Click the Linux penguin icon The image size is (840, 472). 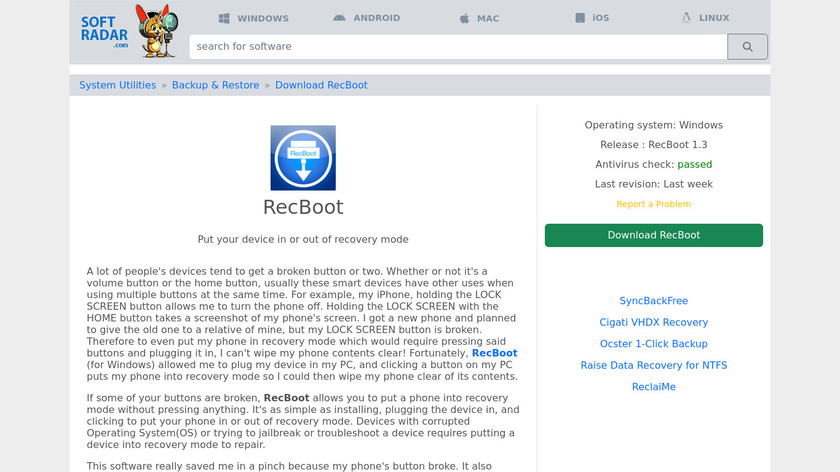(686, 18)
